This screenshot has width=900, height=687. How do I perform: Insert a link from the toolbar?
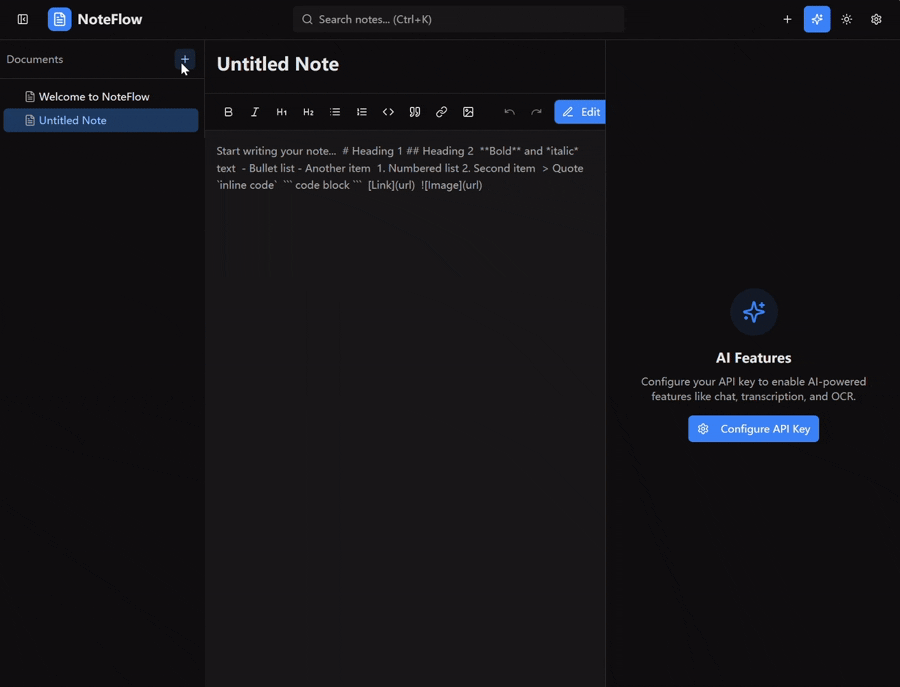click(441, 112)
